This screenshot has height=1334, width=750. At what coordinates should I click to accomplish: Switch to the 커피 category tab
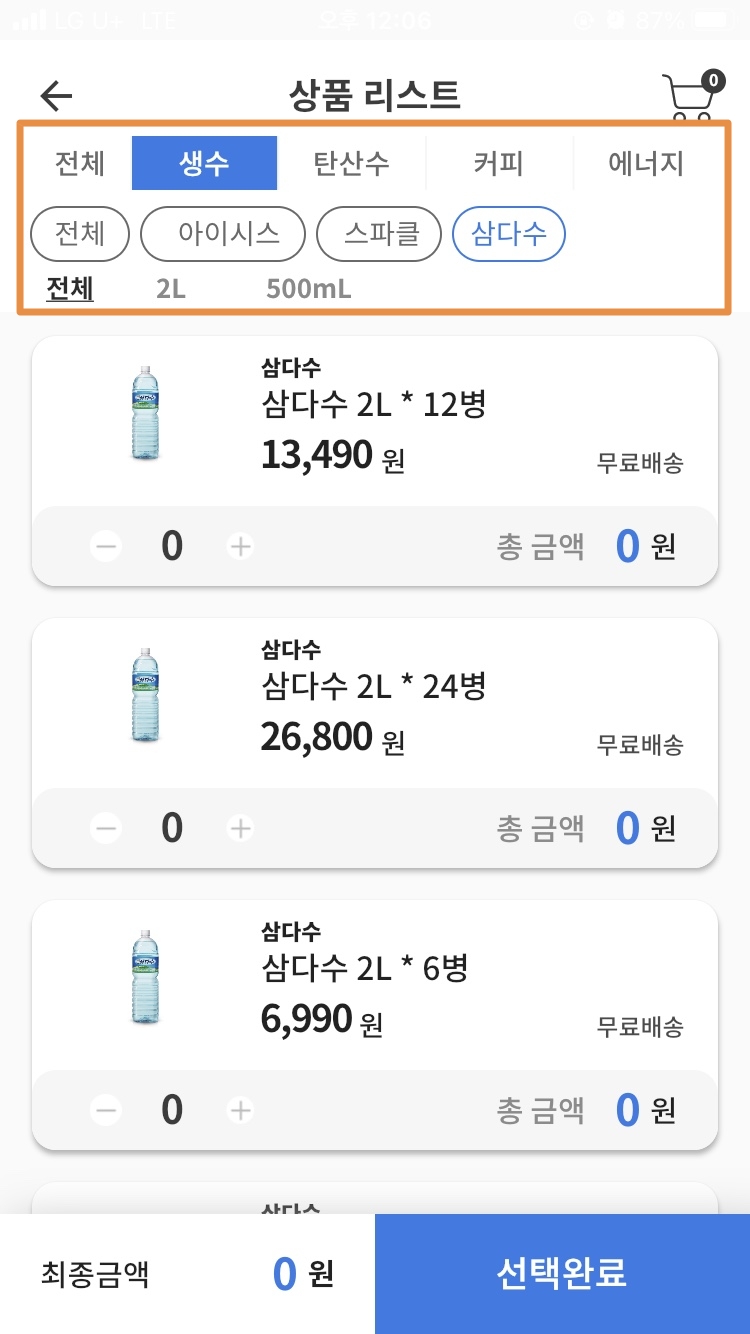coord(498,163)
